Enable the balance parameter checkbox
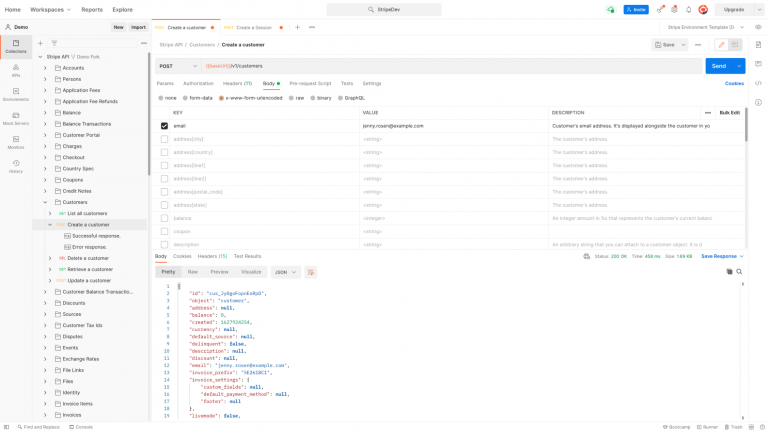The width and height of the screenshot is (768, 432). pos(164,218)
